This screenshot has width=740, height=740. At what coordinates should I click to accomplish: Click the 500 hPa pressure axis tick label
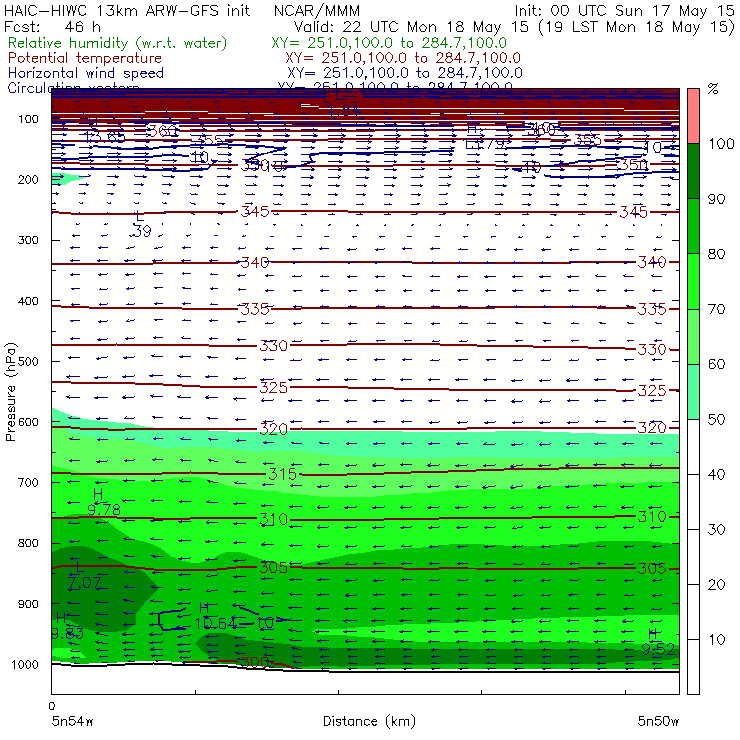click(x=28, y=362)
